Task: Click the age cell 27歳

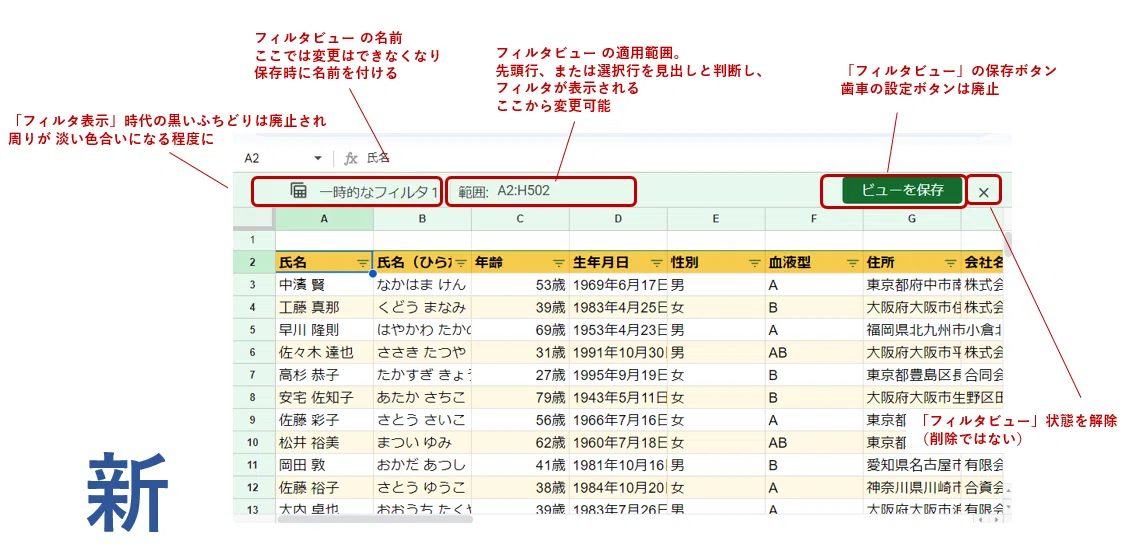Action: (x=520, y=375)
